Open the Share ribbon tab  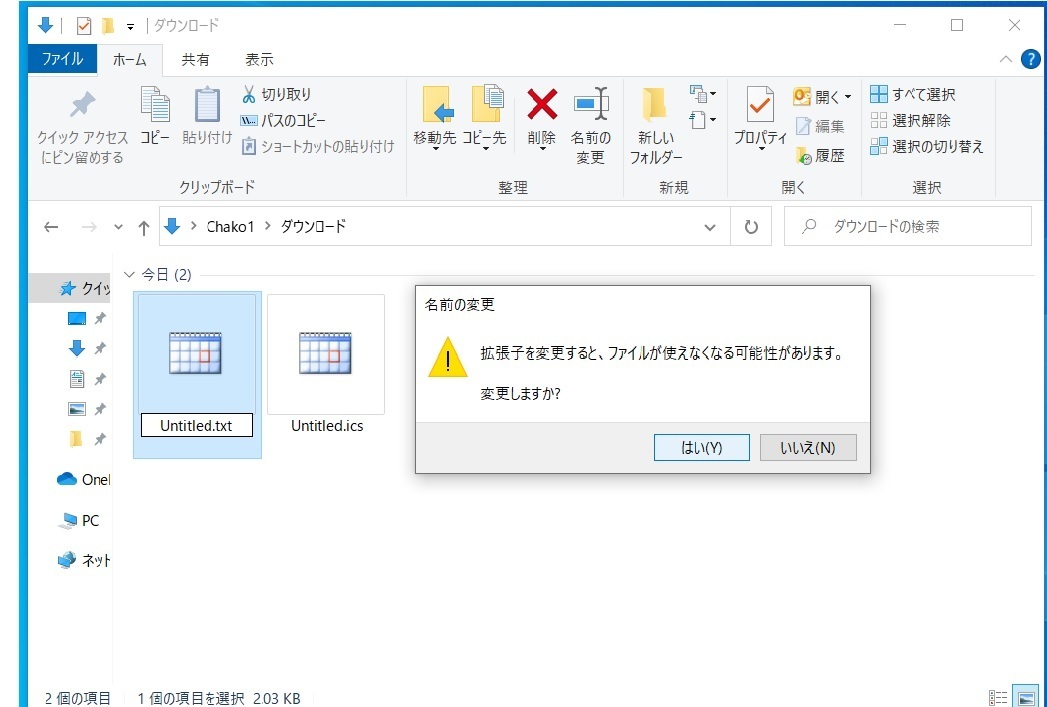195,60
